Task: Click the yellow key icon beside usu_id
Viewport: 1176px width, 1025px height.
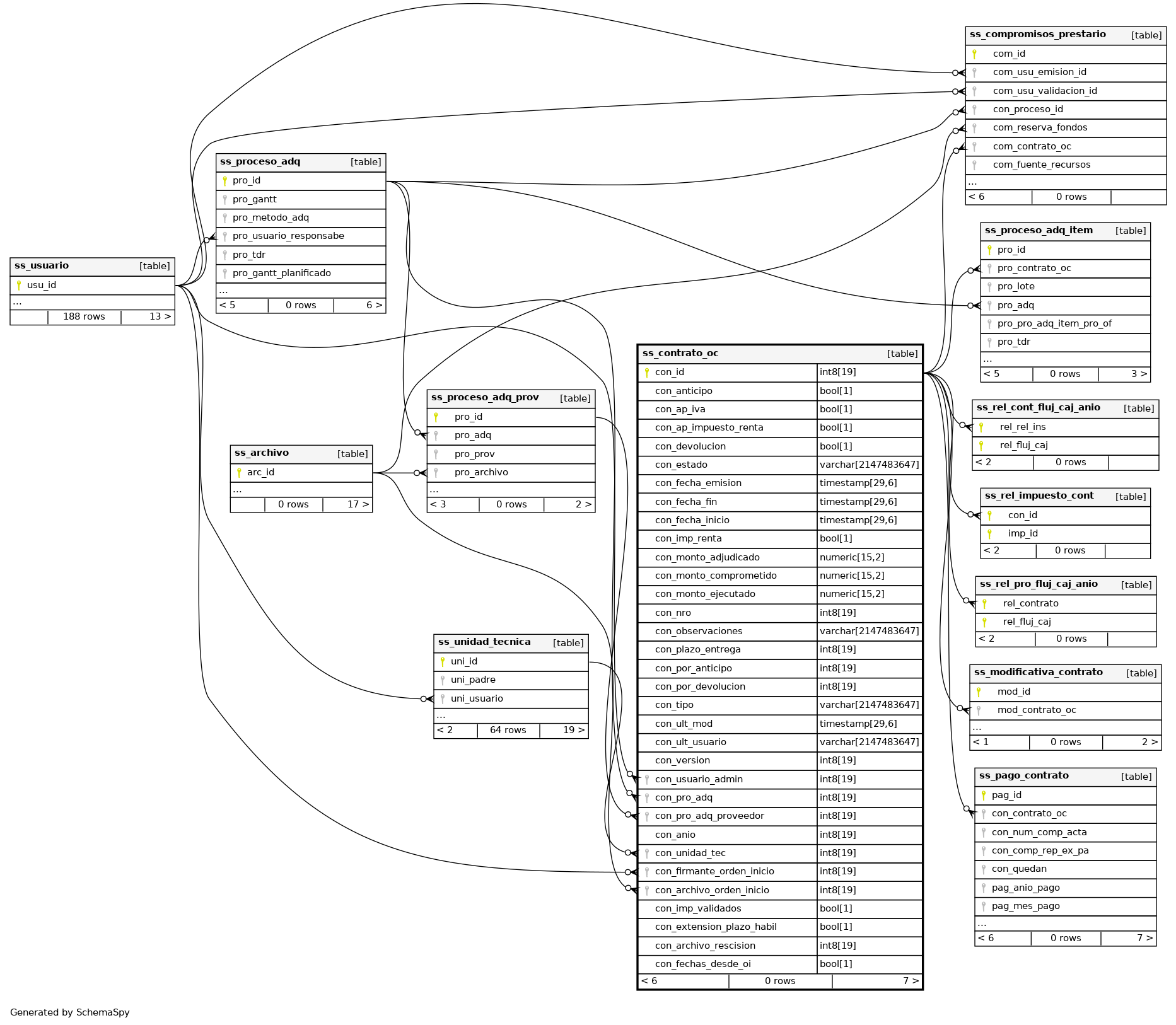Action: coord(19,286)
